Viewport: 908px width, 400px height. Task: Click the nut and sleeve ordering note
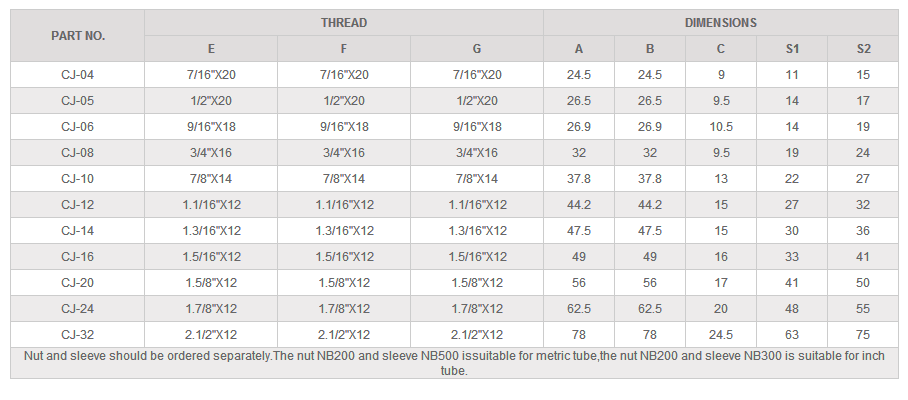pos(454,363)
